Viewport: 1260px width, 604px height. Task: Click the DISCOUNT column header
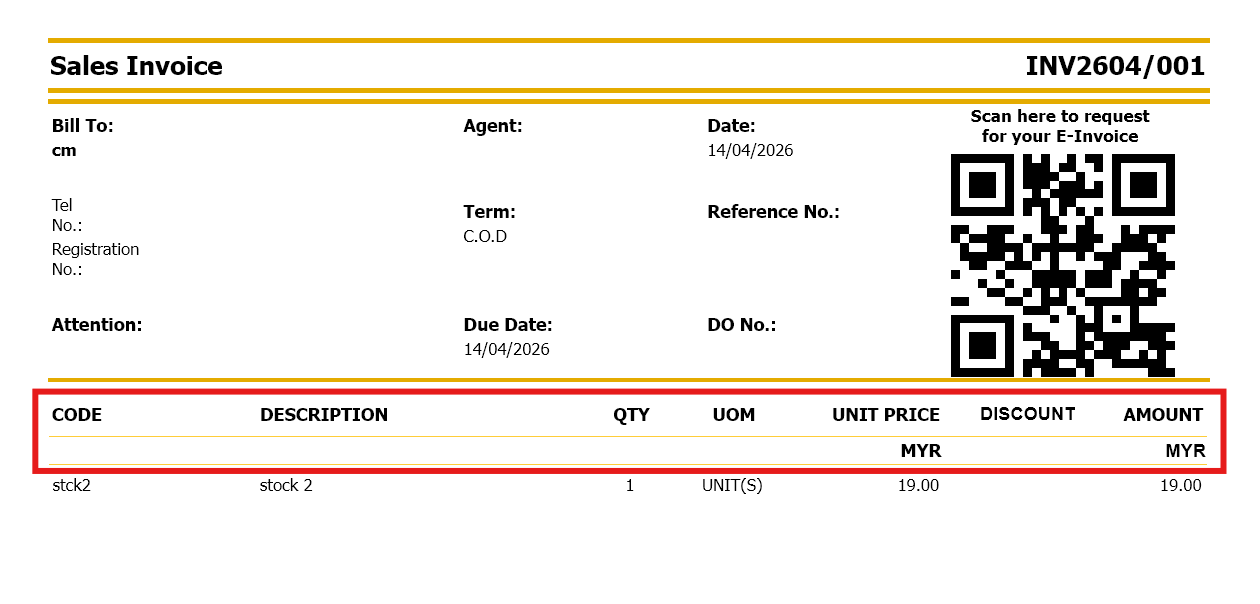(x=1027, y=414)
